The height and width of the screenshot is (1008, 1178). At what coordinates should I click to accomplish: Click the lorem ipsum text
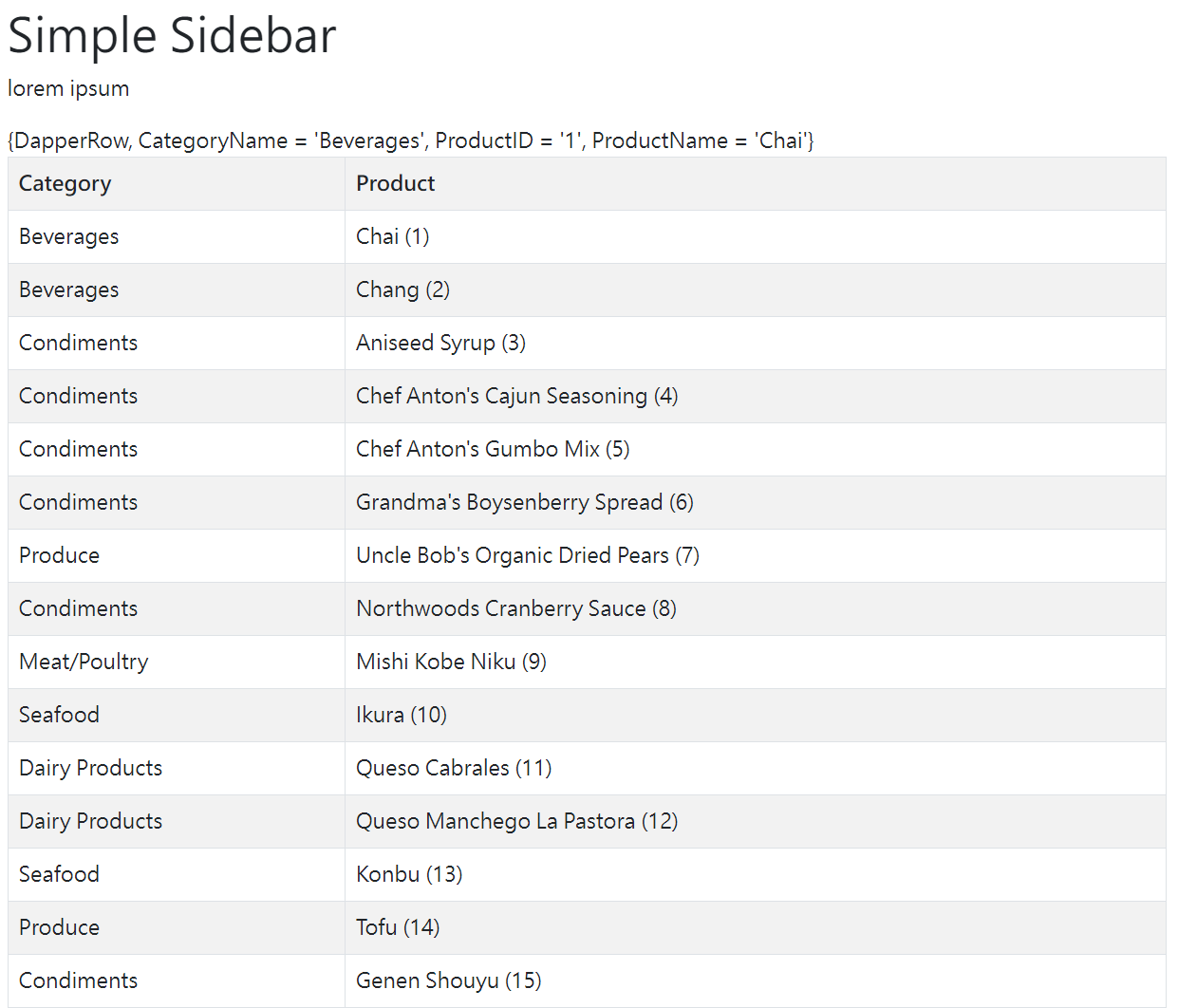point(68,88)
